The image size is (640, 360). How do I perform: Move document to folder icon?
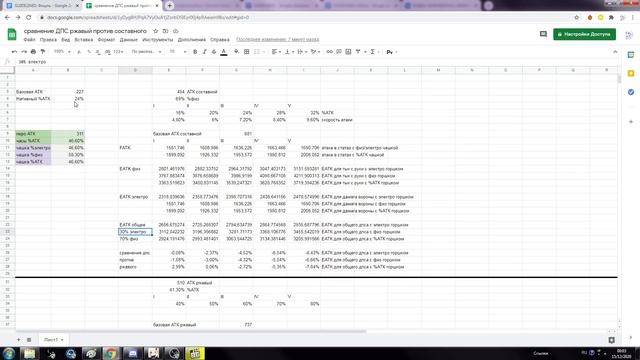coord(165,31)
